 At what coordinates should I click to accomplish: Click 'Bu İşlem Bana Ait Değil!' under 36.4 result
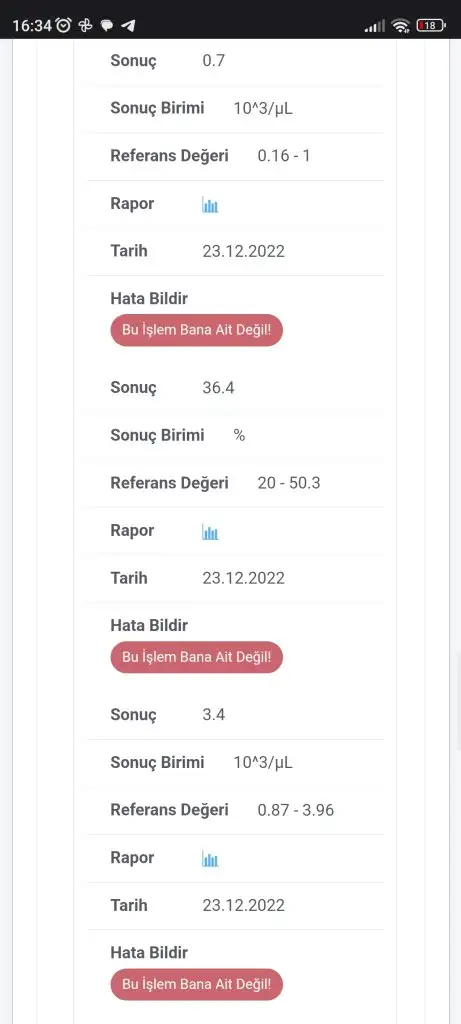click(197, 657)
